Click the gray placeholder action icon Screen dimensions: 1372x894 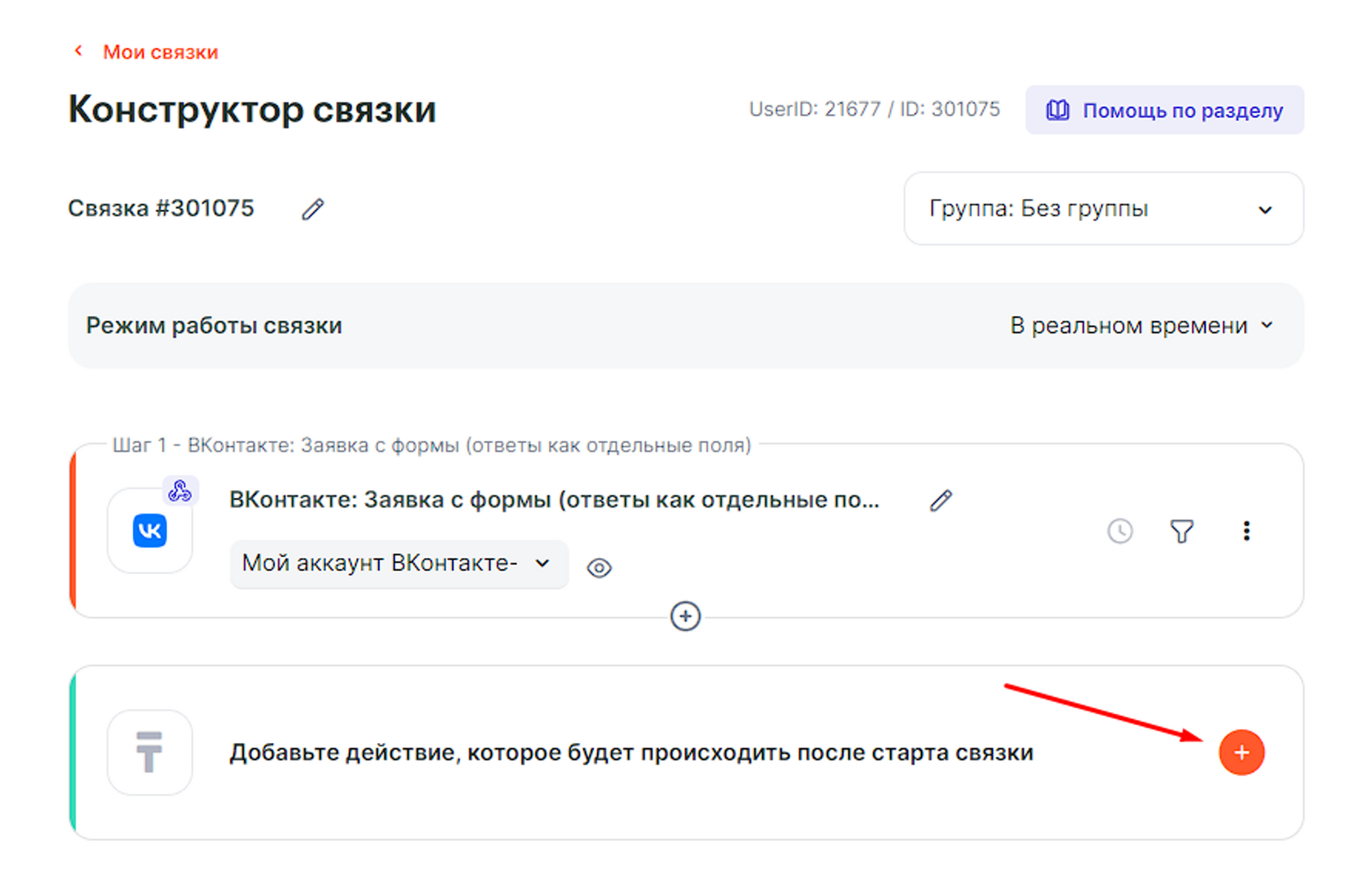(x=150, y=753)
